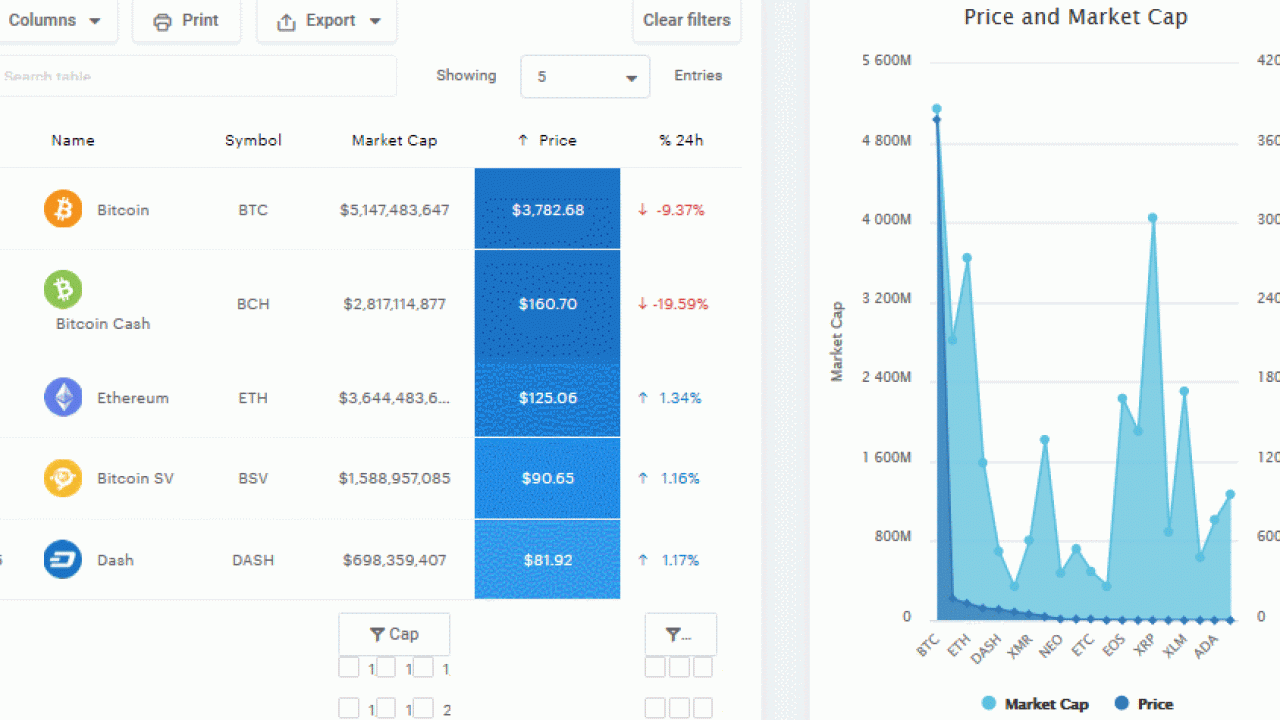Toggle Price series via legend swatch
The image size is (1280, 720).
(x=1121, y=704)
